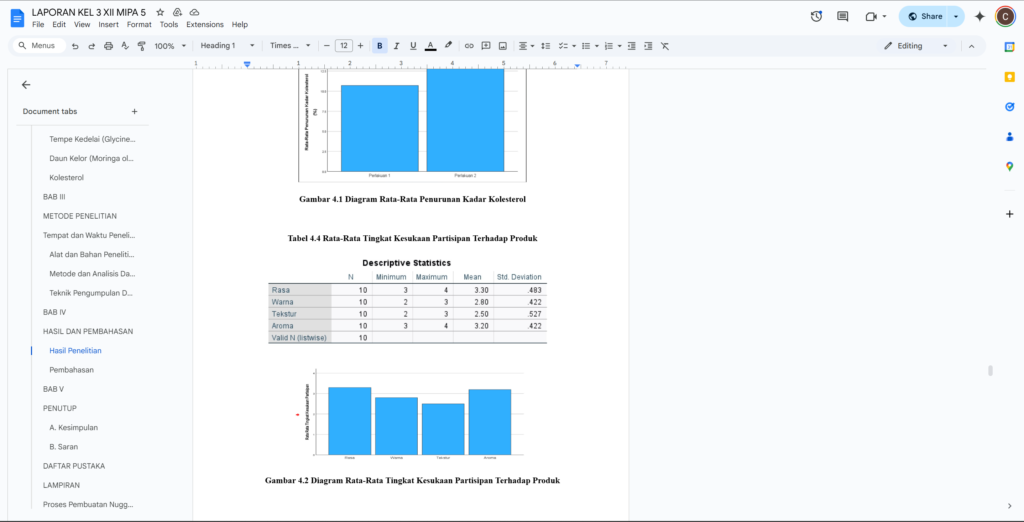Open the numbered list dropdown
Viewport: 1024px width, 522px height.
tap(613, 46)
